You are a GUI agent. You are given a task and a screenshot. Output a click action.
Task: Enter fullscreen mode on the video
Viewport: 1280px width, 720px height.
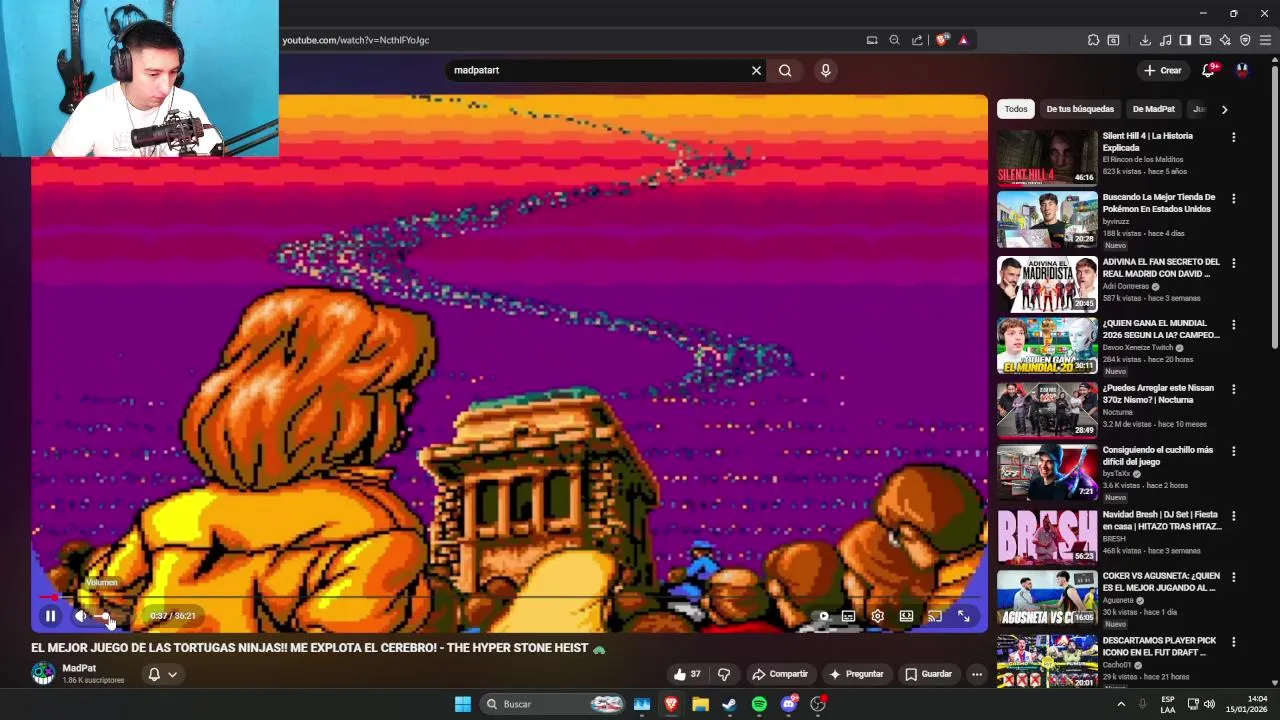(x=964, y=616)
